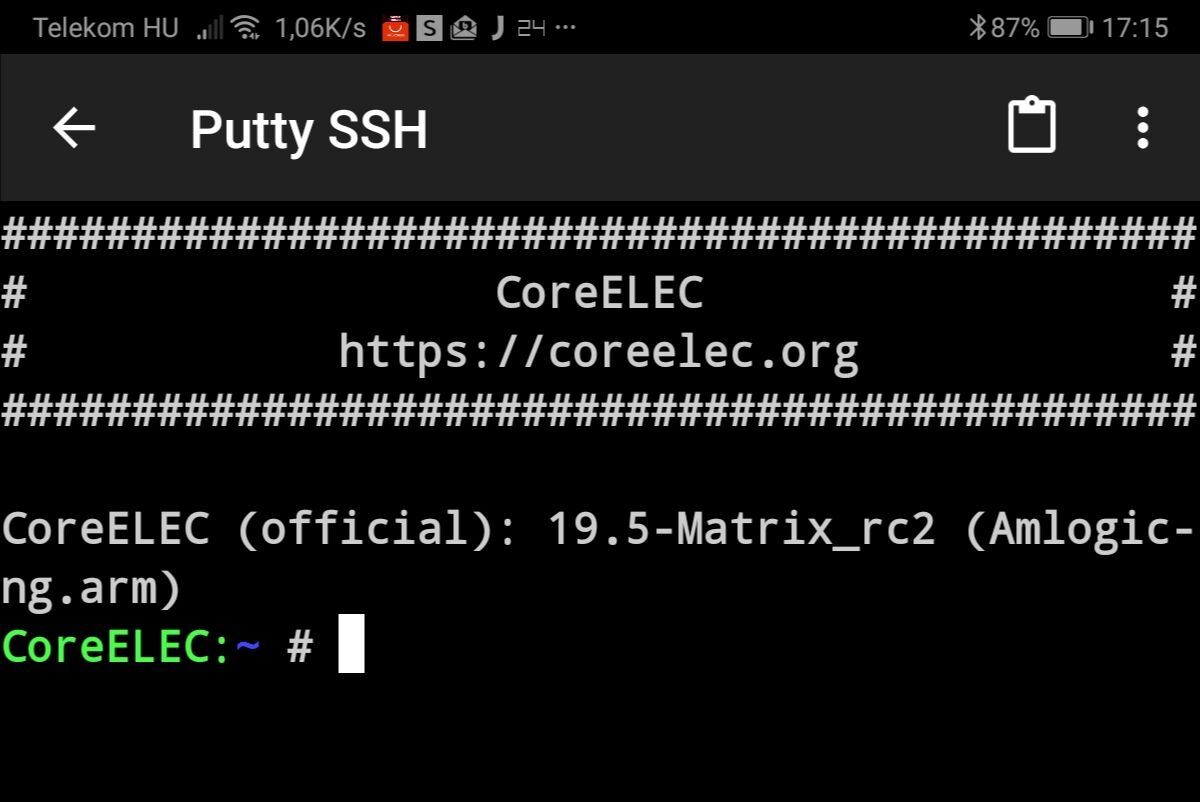The height and width of the screenshot is (802, 1200).
Task: Tap the mail envelope notification icon
Action: (463, 28)
